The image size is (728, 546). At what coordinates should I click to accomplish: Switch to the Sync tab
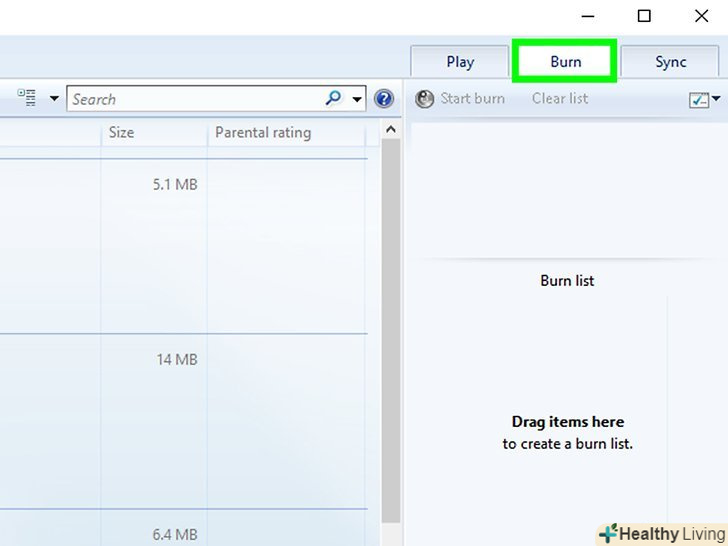(670, 62)
